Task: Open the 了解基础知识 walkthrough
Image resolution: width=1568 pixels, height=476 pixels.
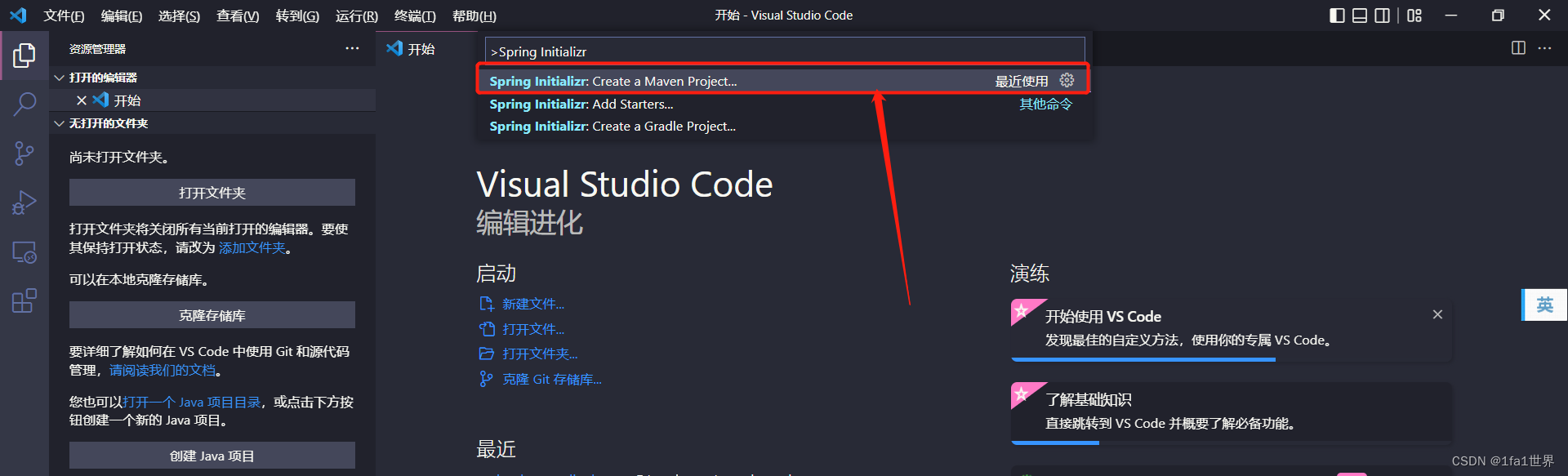Action: click(x=1231, y=411)
